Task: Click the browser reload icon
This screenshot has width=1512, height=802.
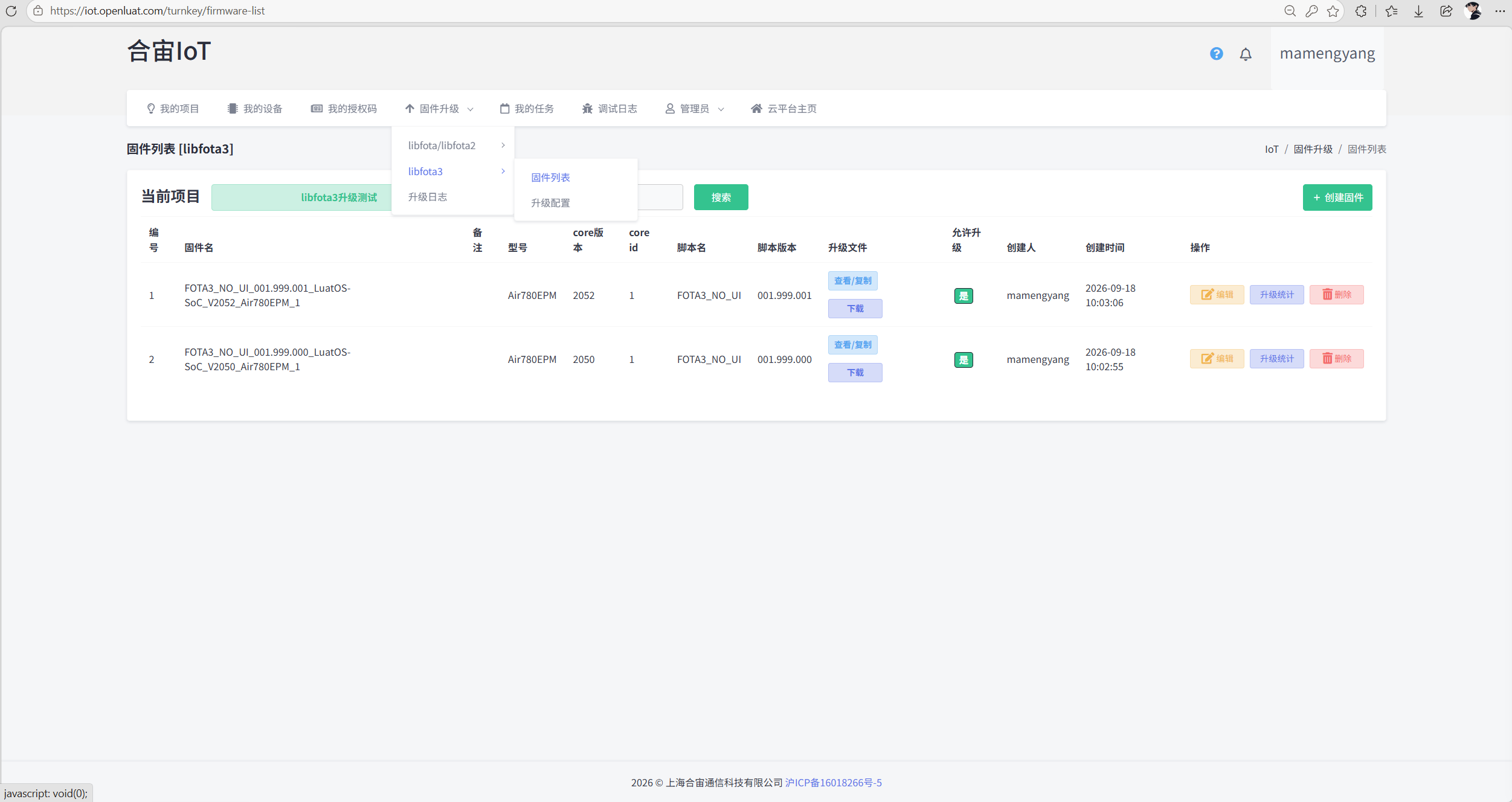Action: click(x=11, y=11)
